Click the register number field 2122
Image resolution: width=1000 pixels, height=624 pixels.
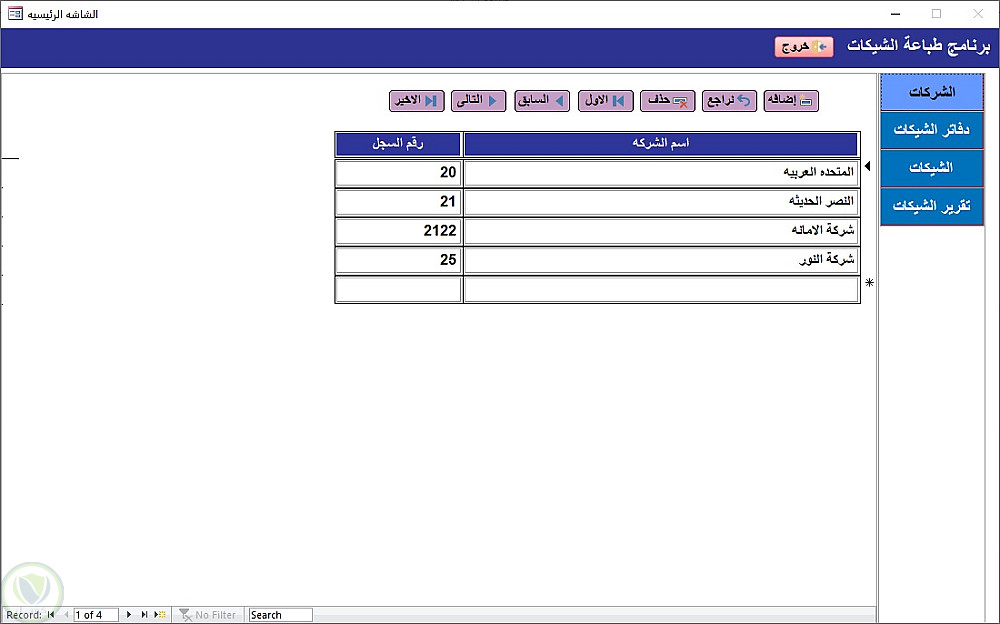[x=398, y=231]
